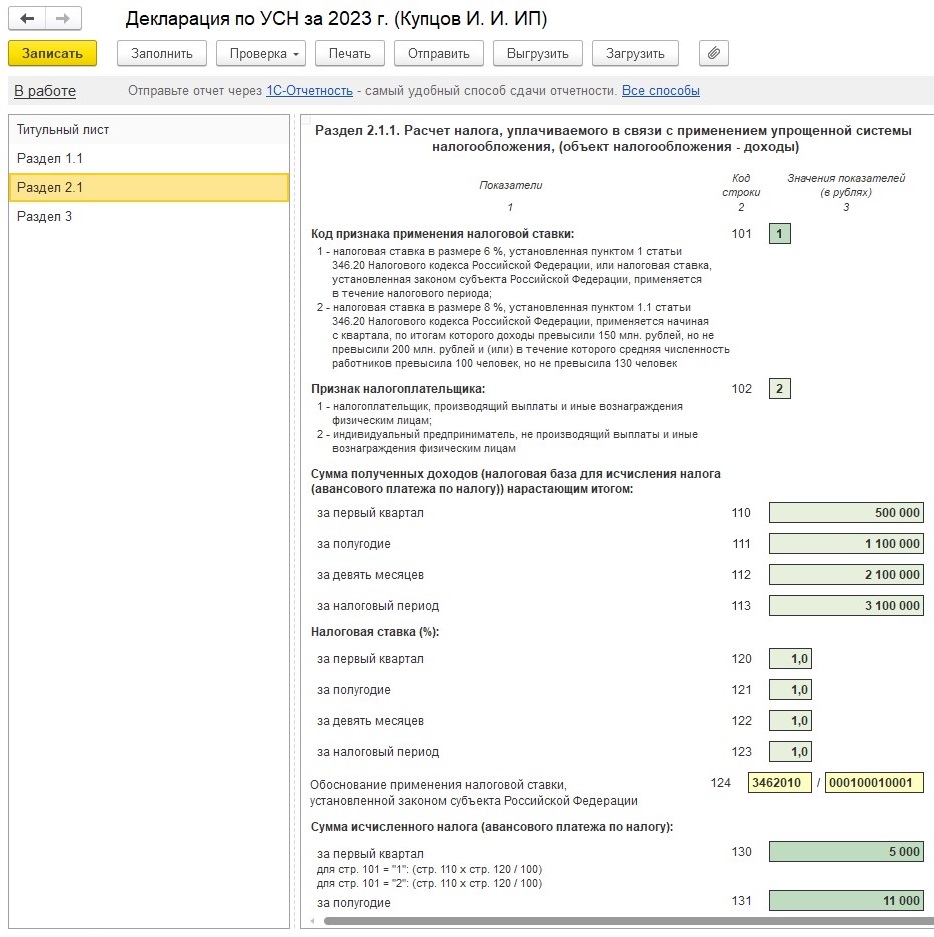
Task: Click the label Признак налогоплательщика
Action: click(x=398, y=389)
